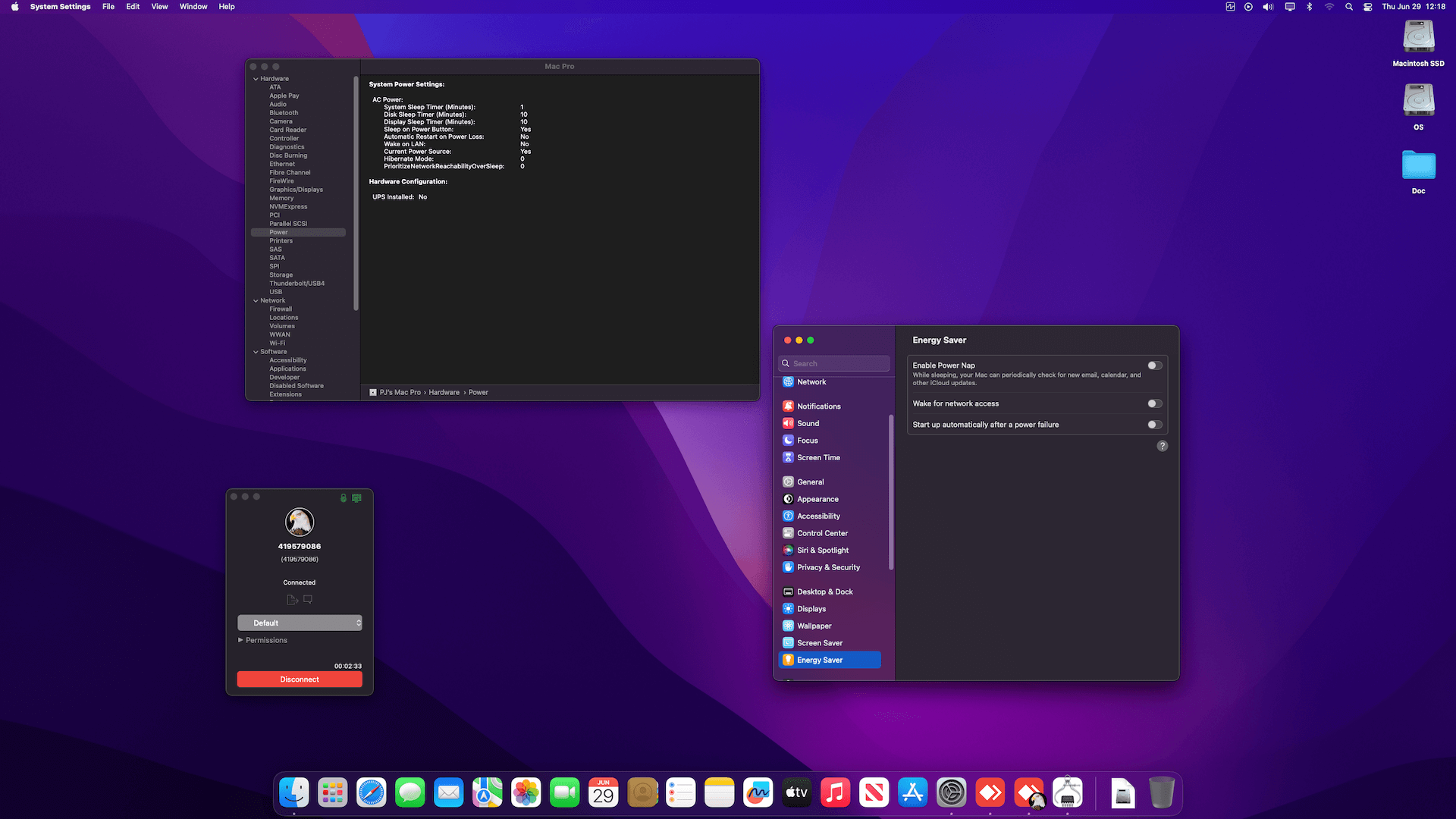Image resolution: width=1456 pixels, height=819 pixels.
Task: Expand Permissions in the session window
Action: click(x=262, y=641)
